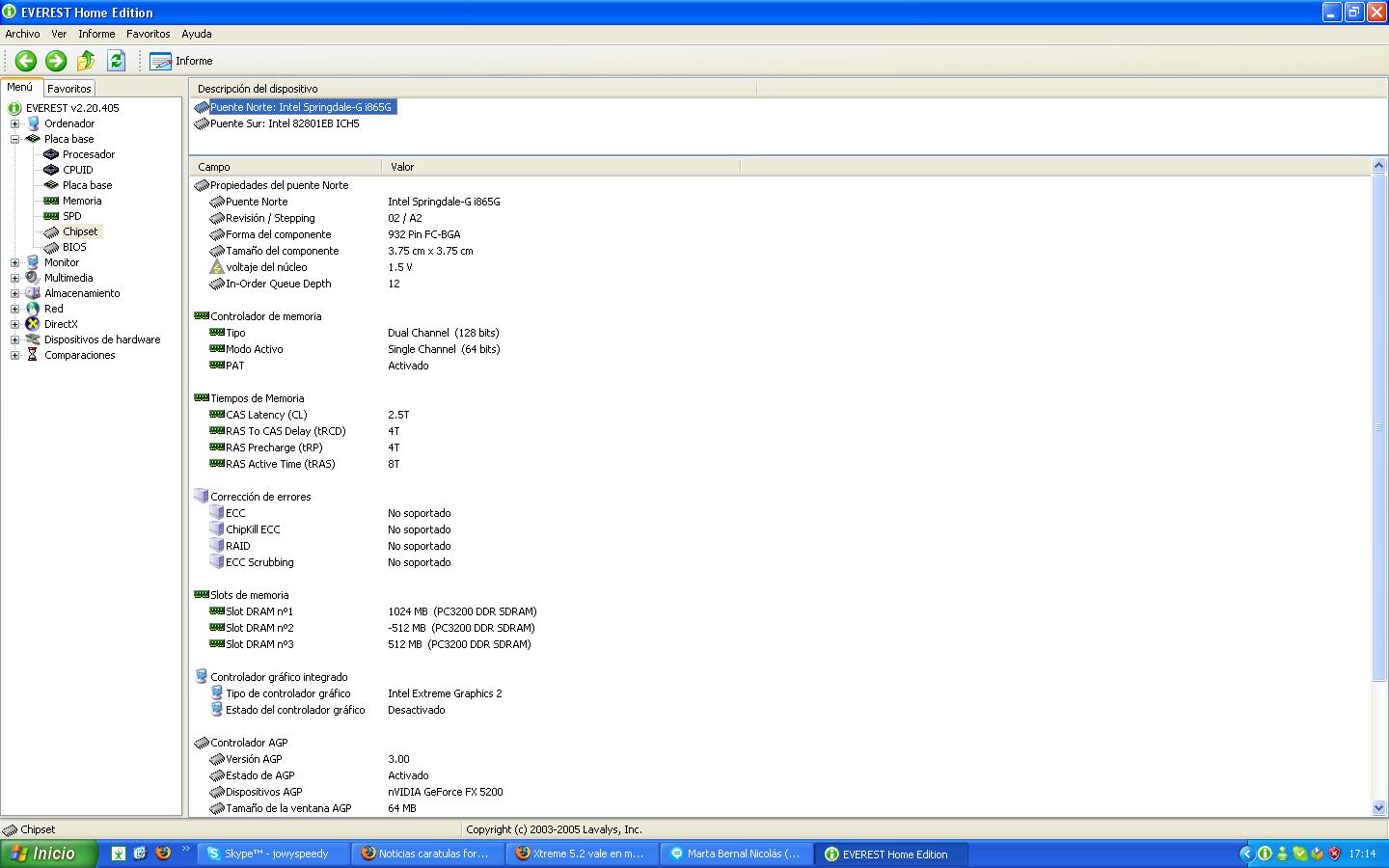Click scroll up arrow of details list
The height and width of the screenshot is (868, 1389).
(1378, 166)
